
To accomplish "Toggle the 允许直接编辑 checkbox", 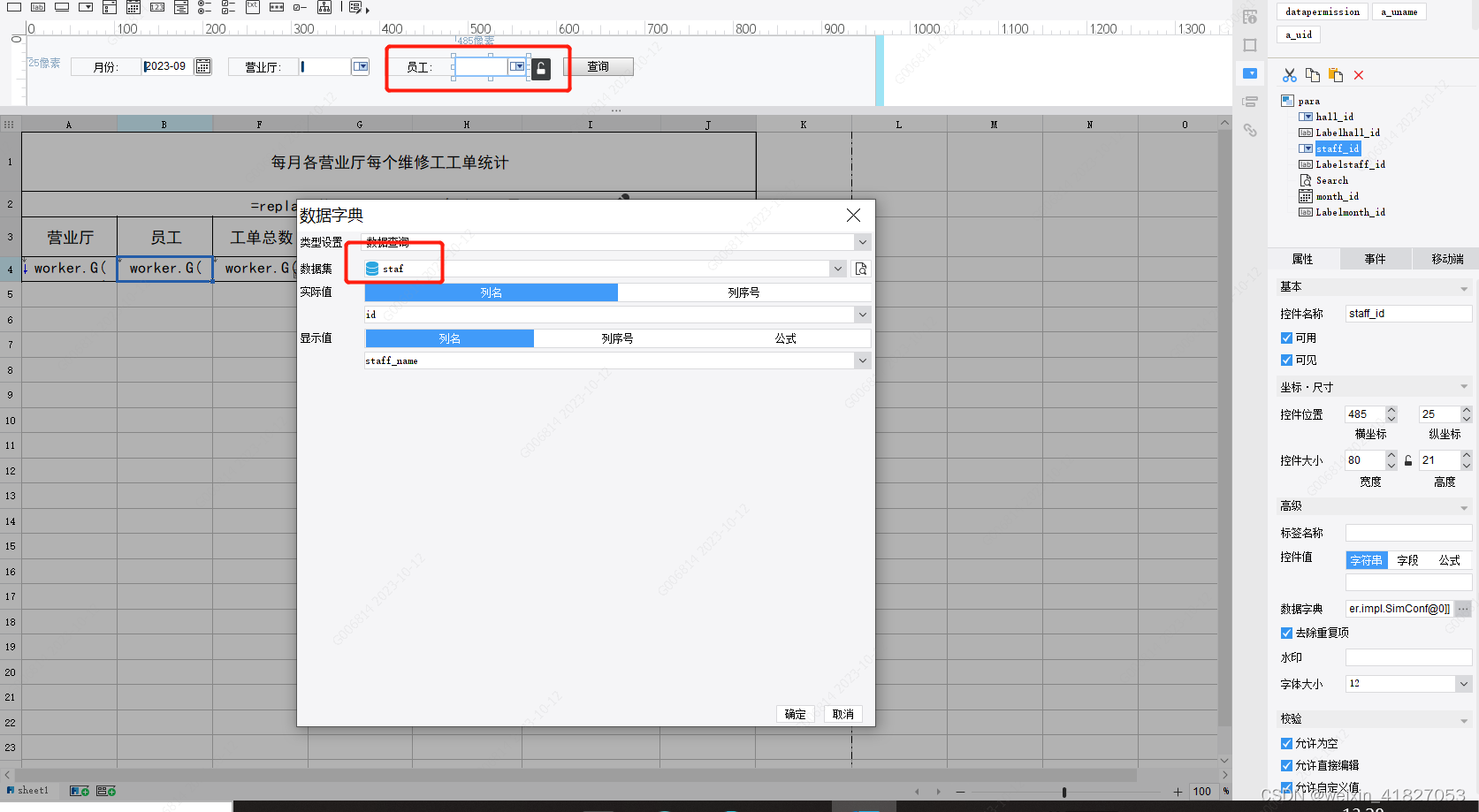I will [1286, 765].
